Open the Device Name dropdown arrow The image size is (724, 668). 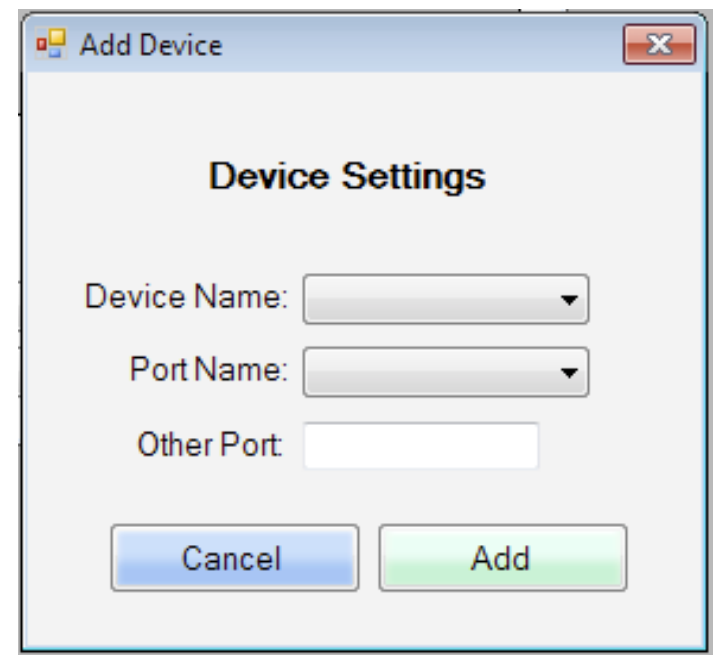(x=569, y=299)
